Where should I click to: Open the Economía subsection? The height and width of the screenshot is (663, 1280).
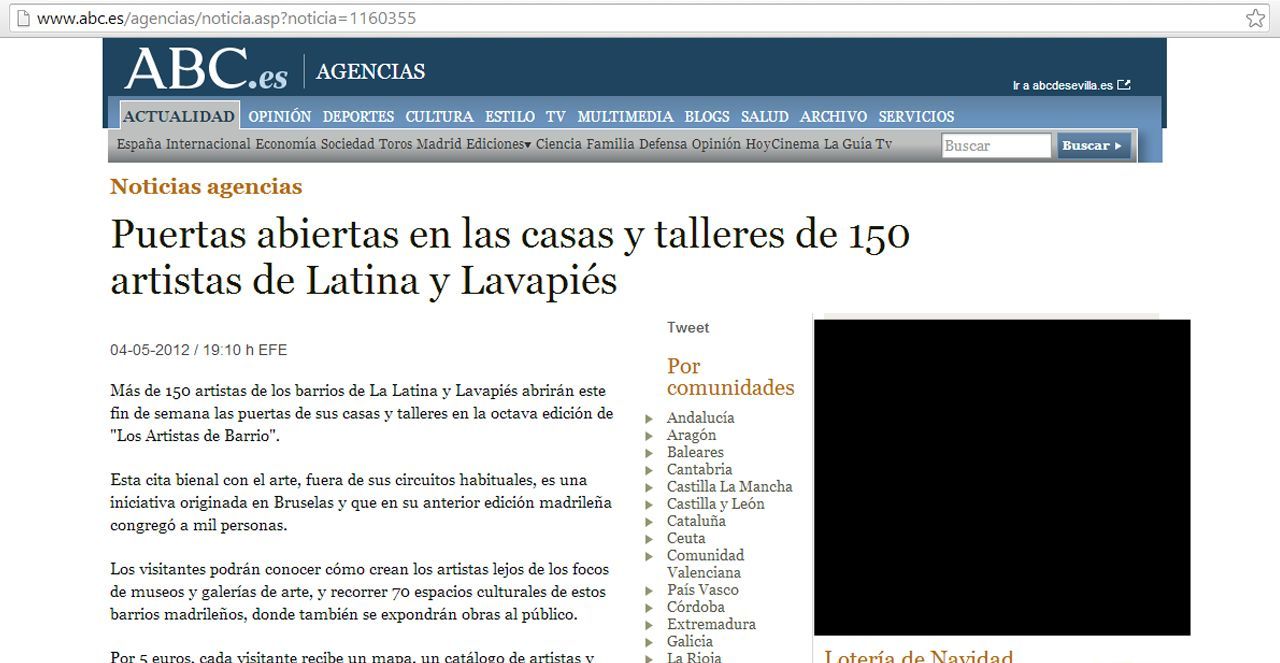286,144
